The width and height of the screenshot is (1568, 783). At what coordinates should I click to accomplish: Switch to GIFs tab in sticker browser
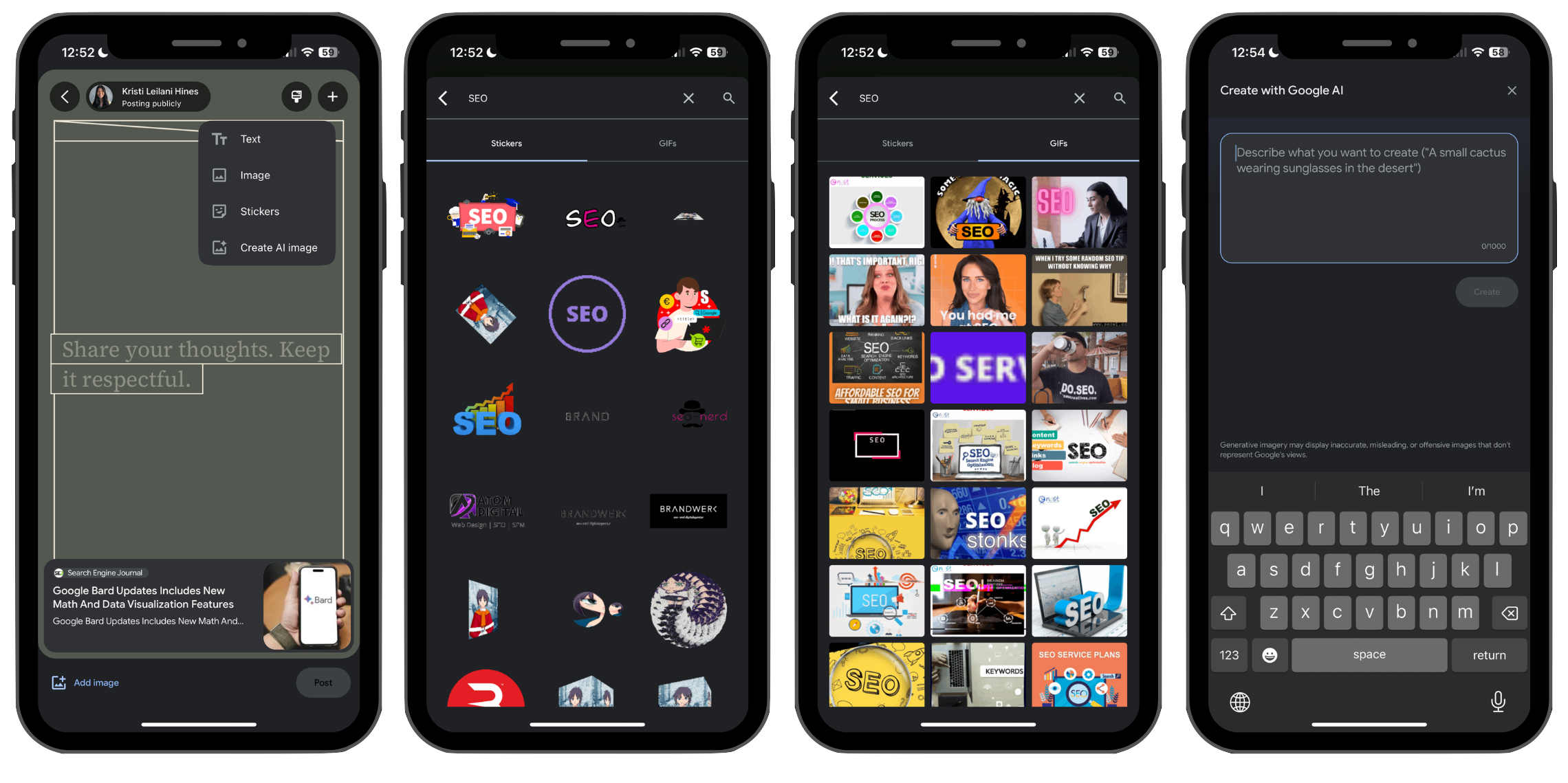point(666,144)
